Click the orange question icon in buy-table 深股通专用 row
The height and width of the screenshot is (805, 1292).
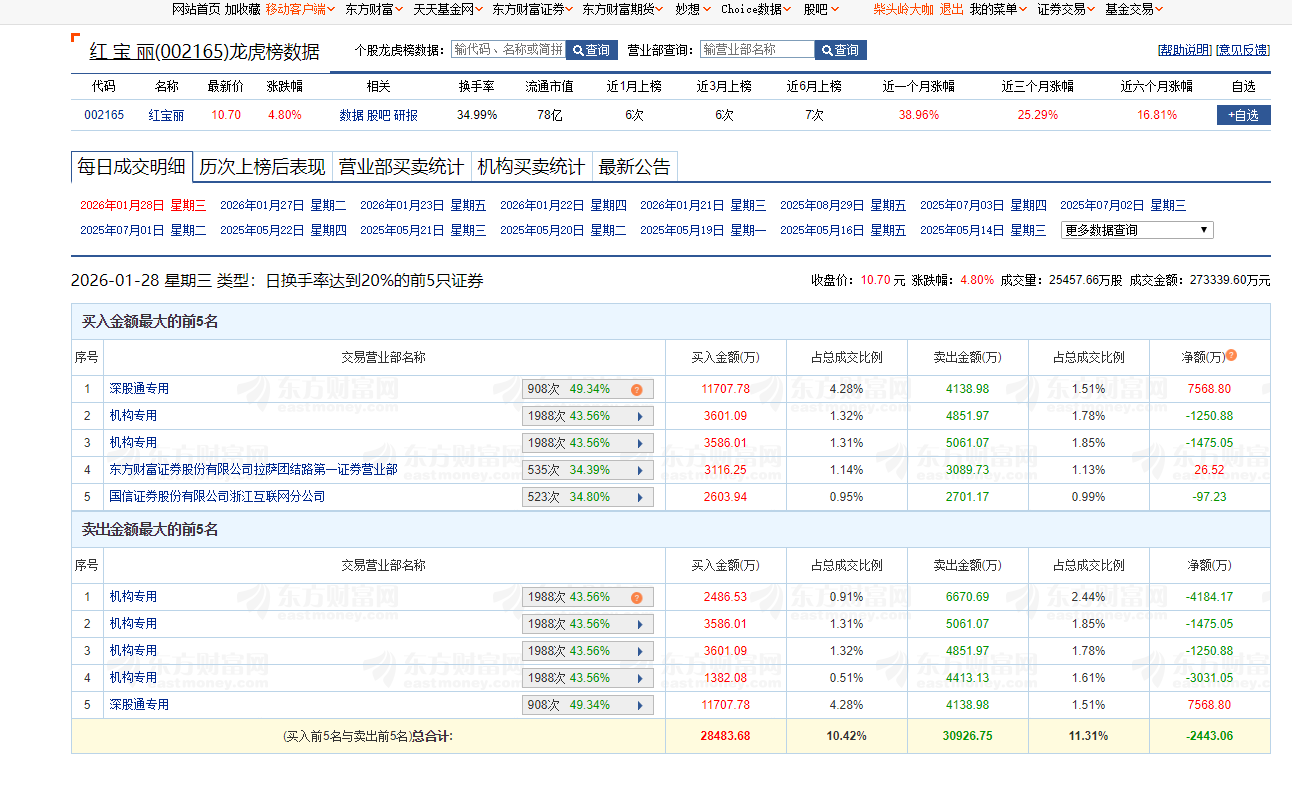636,389
